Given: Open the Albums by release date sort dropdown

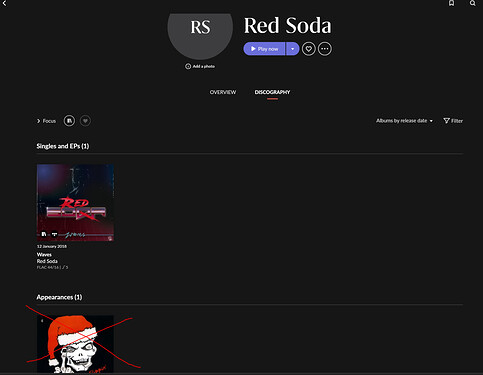Looking at the screenshot, I should tap(404, 121).
